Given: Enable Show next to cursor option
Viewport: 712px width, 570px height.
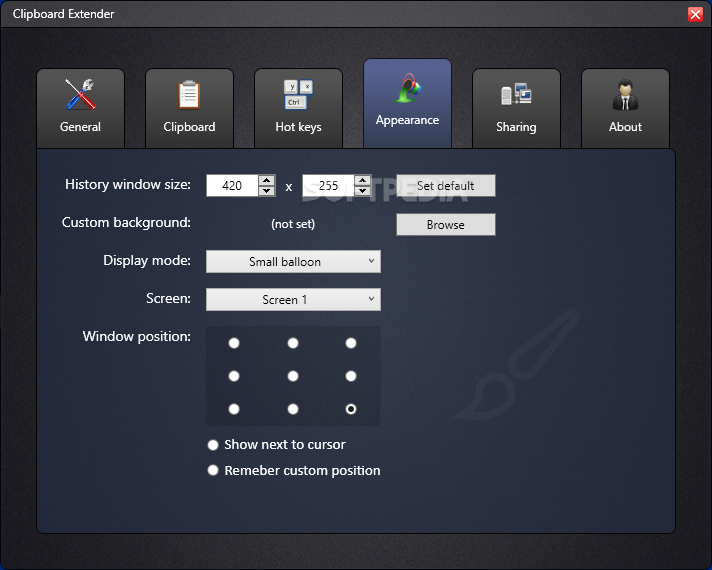Looking at the screenshot, I should click(277, 445).
